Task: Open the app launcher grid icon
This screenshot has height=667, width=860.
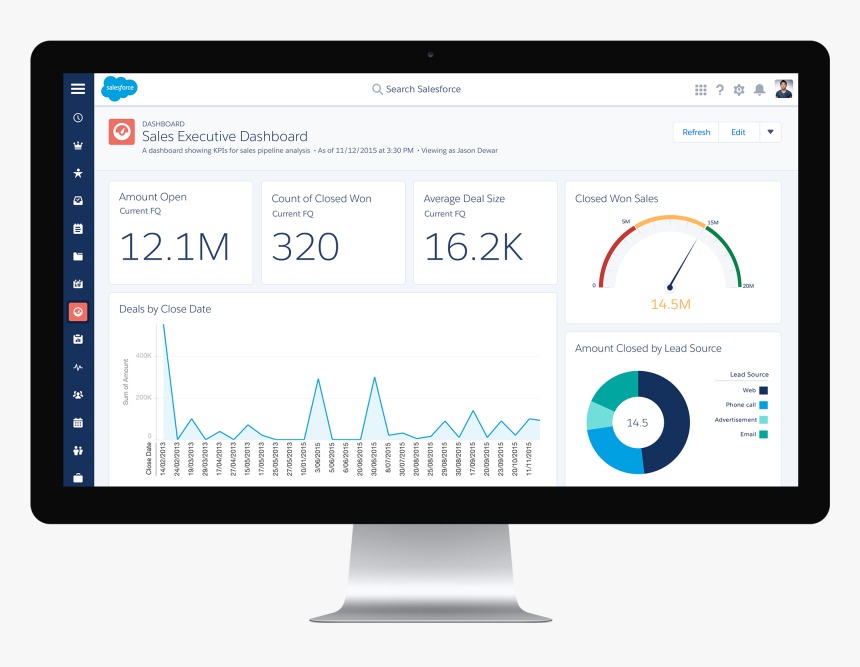Action: (x=700, y=89)
